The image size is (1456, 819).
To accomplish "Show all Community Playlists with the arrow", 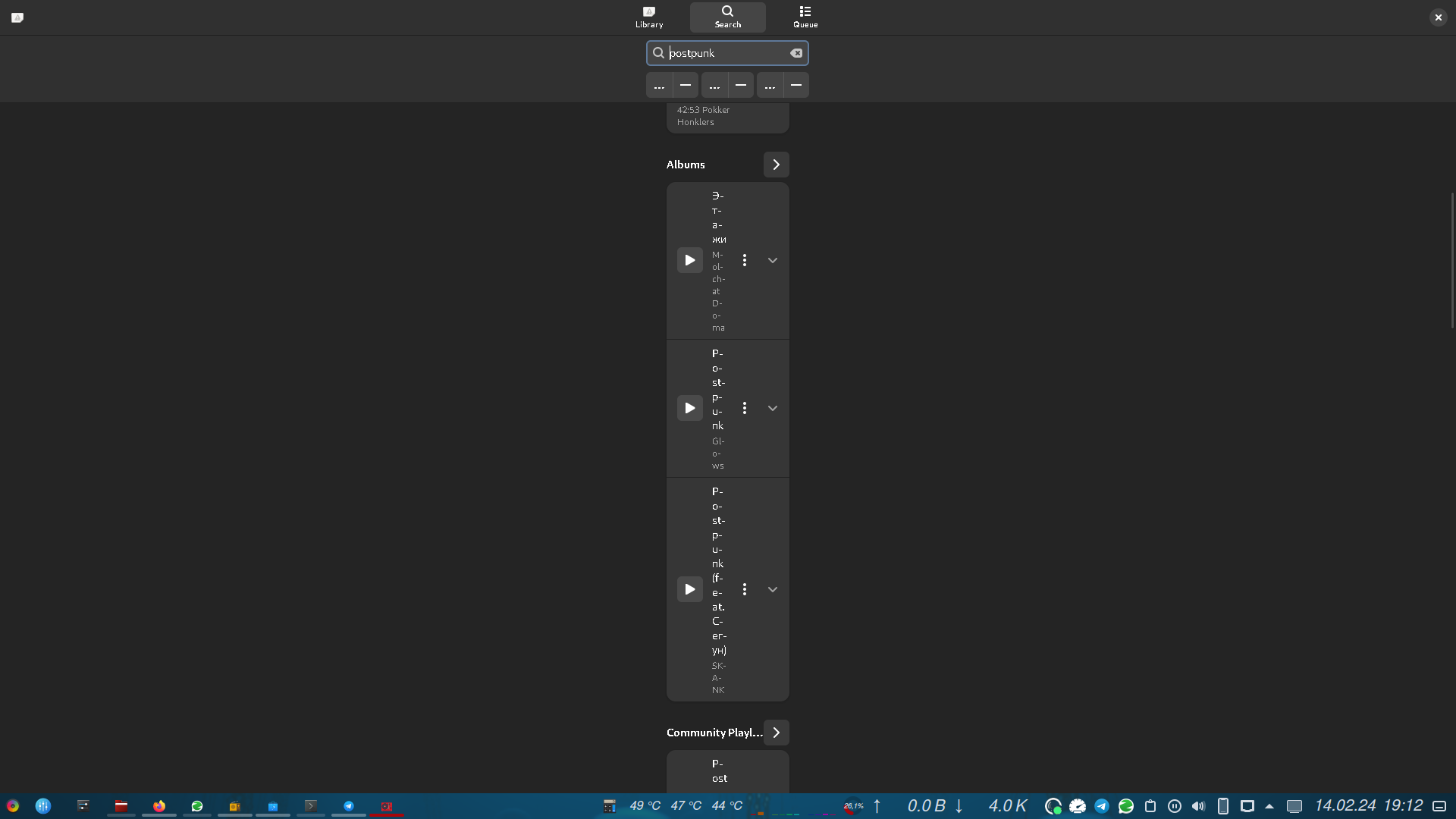I will [776, 733].
